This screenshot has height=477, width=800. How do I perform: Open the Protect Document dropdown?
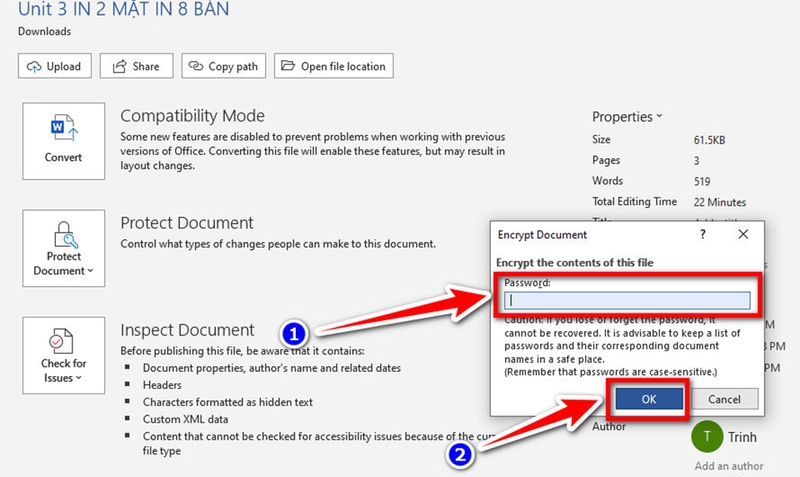64,248
